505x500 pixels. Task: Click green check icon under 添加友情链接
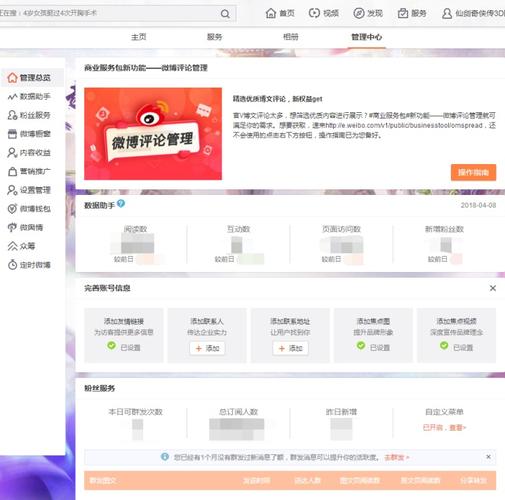point(112,346)
